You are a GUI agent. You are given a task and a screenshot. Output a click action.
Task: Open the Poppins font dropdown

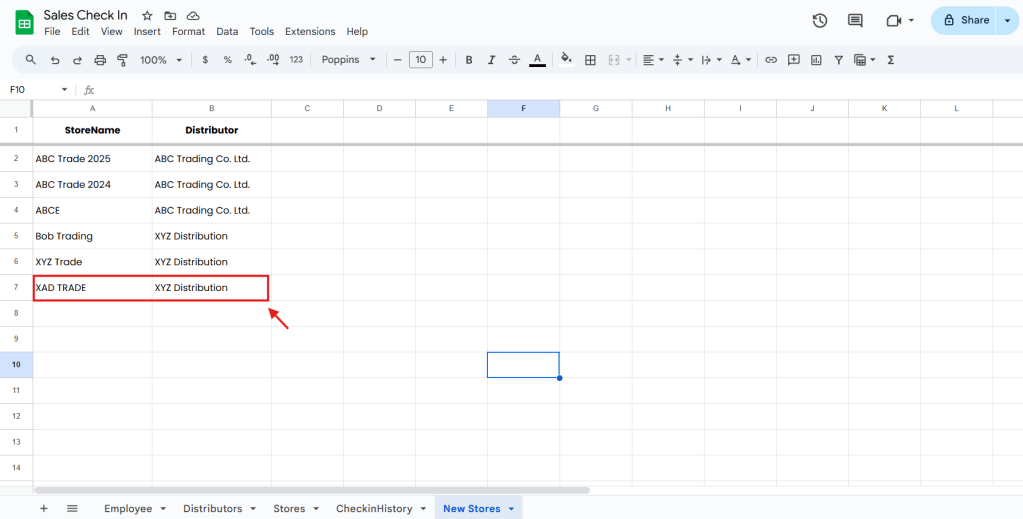(x=348, y=60)
